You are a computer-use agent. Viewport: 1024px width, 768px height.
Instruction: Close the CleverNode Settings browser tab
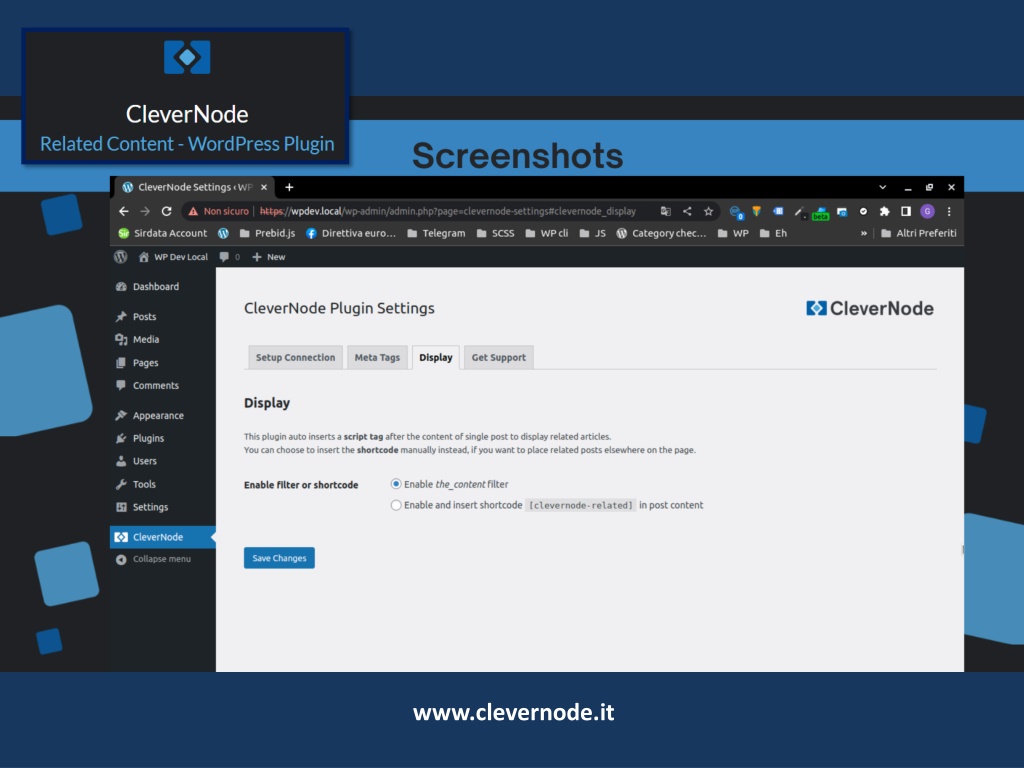264,187
